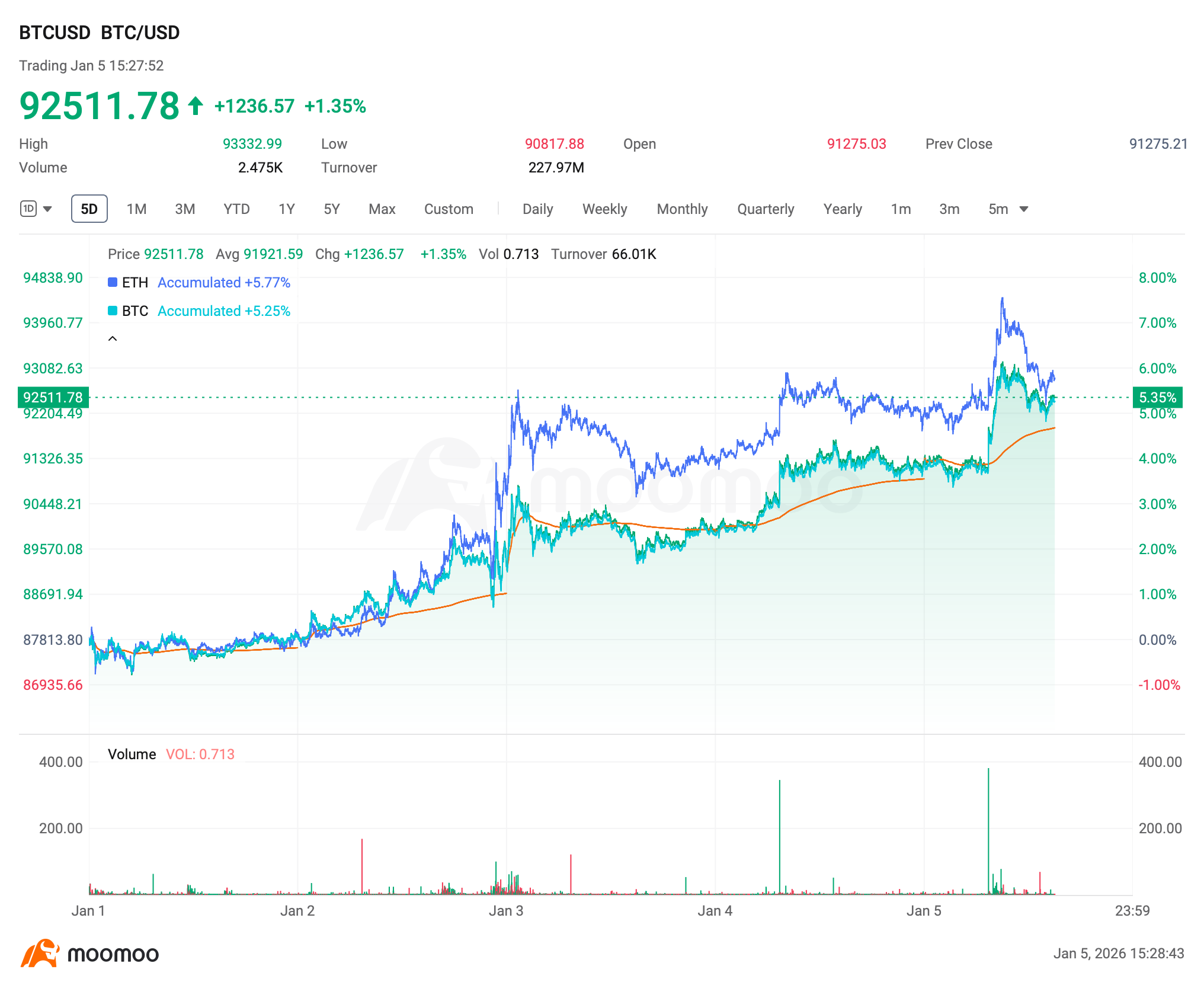
Task: Open the 5m interval dropdown
Action: [1007, 209]
